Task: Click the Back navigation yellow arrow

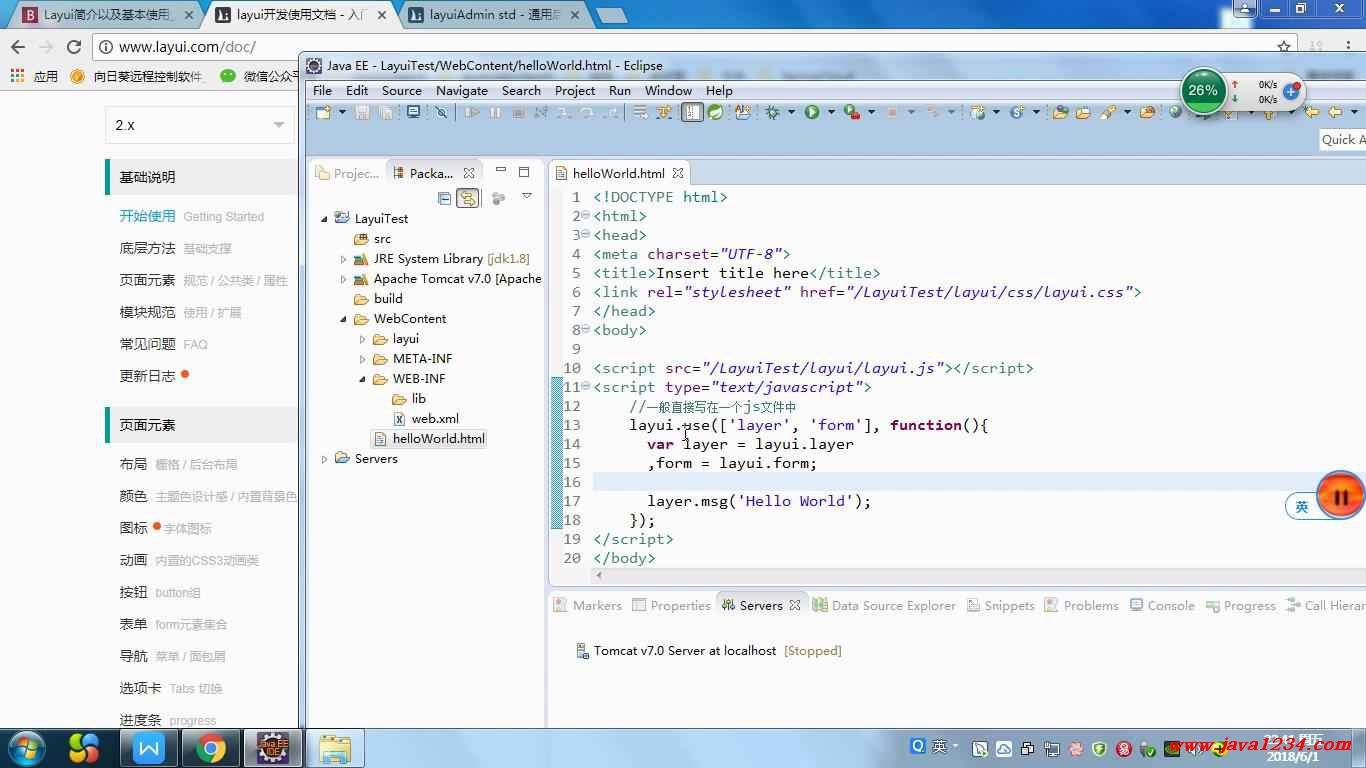Action: click(1336, 112)
